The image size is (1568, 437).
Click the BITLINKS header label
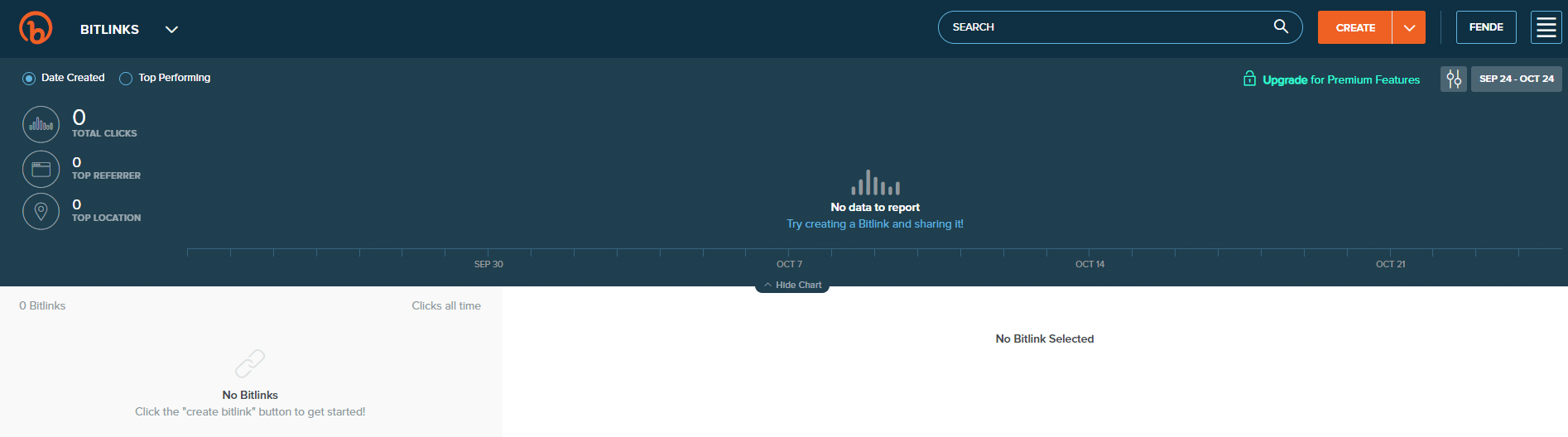click(109, 30)
